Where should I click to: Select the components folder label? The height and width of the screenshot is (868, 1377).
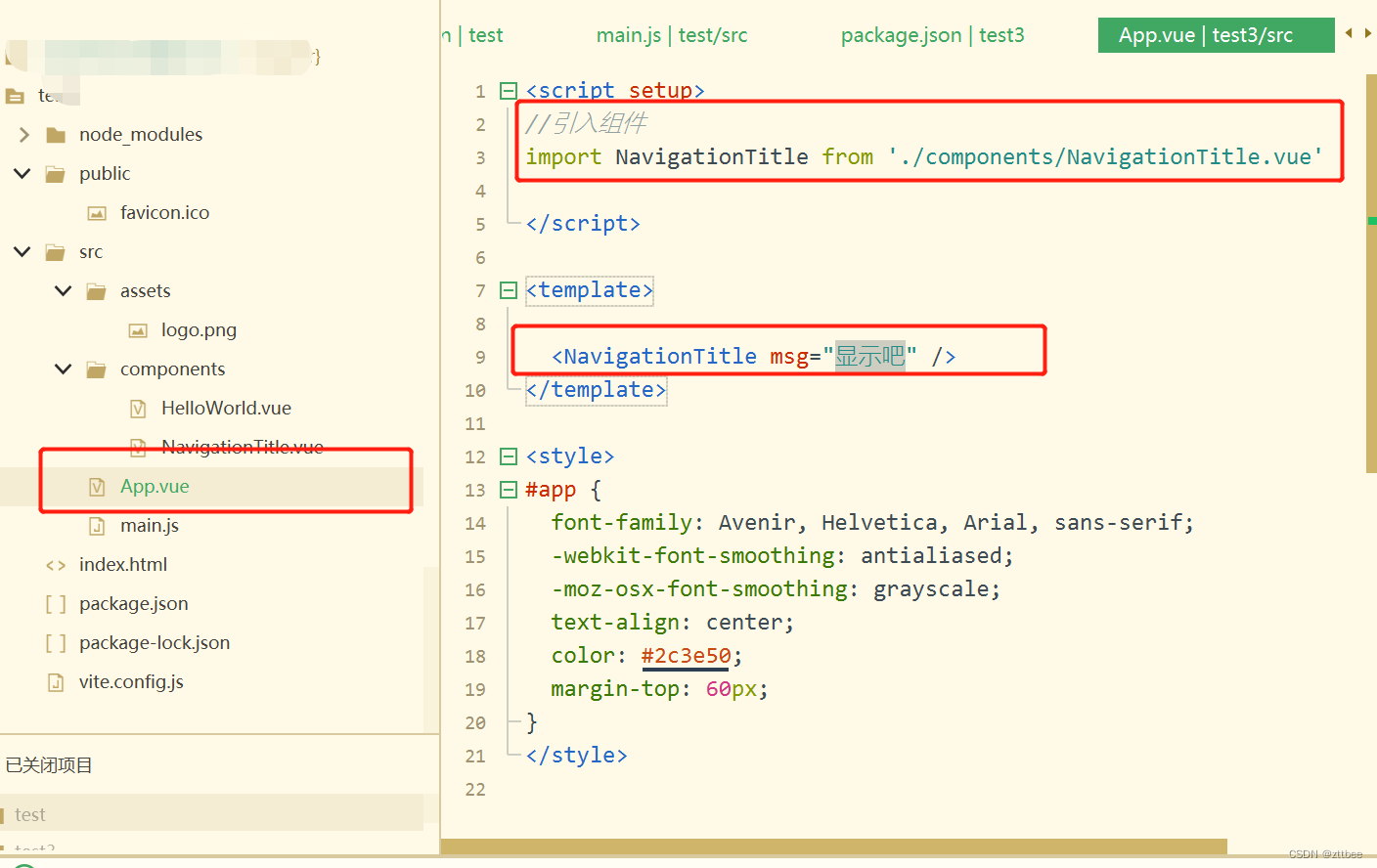172,369
